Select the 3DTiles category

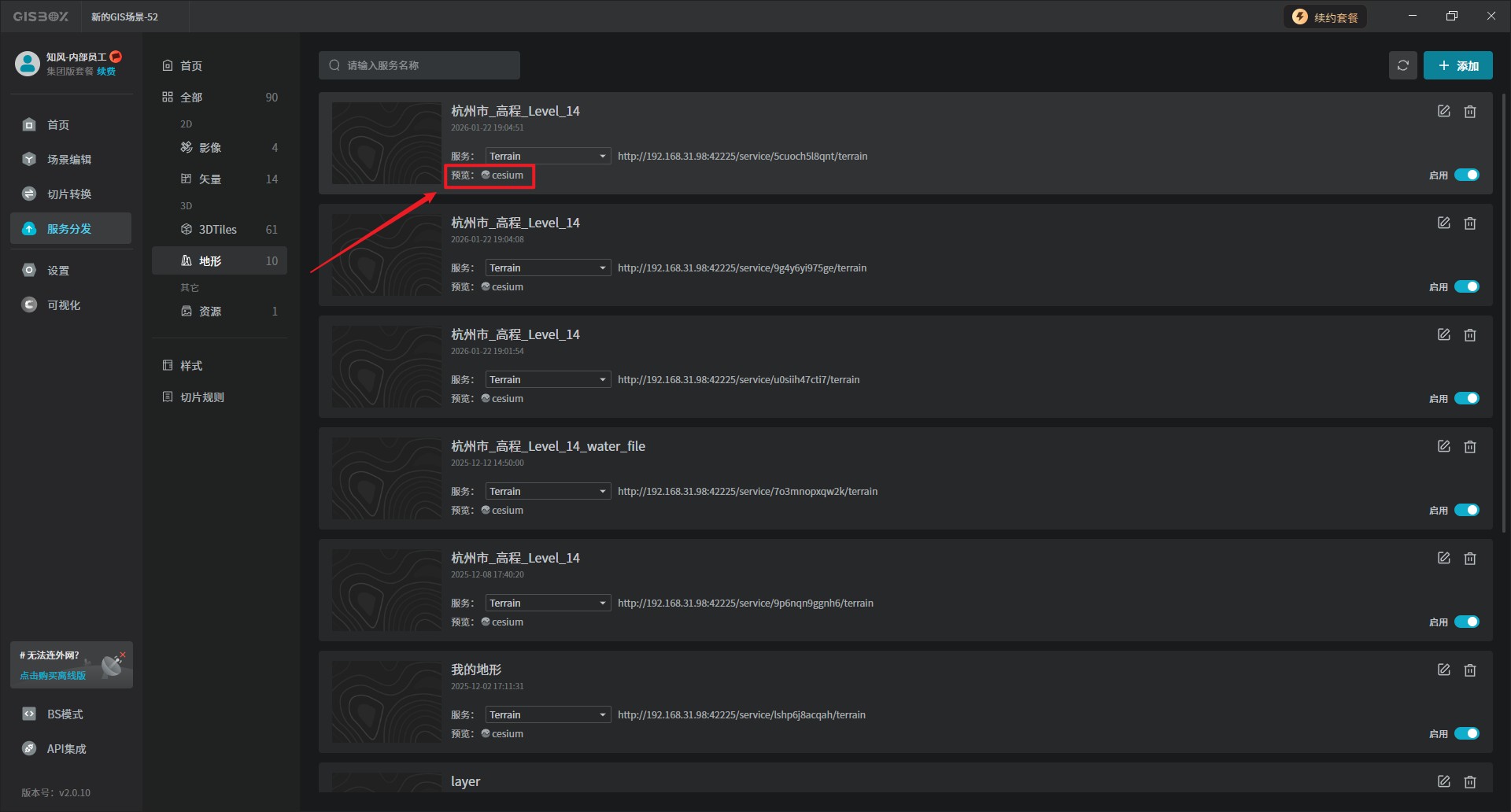pyautogui.click(x=218, y=230)
